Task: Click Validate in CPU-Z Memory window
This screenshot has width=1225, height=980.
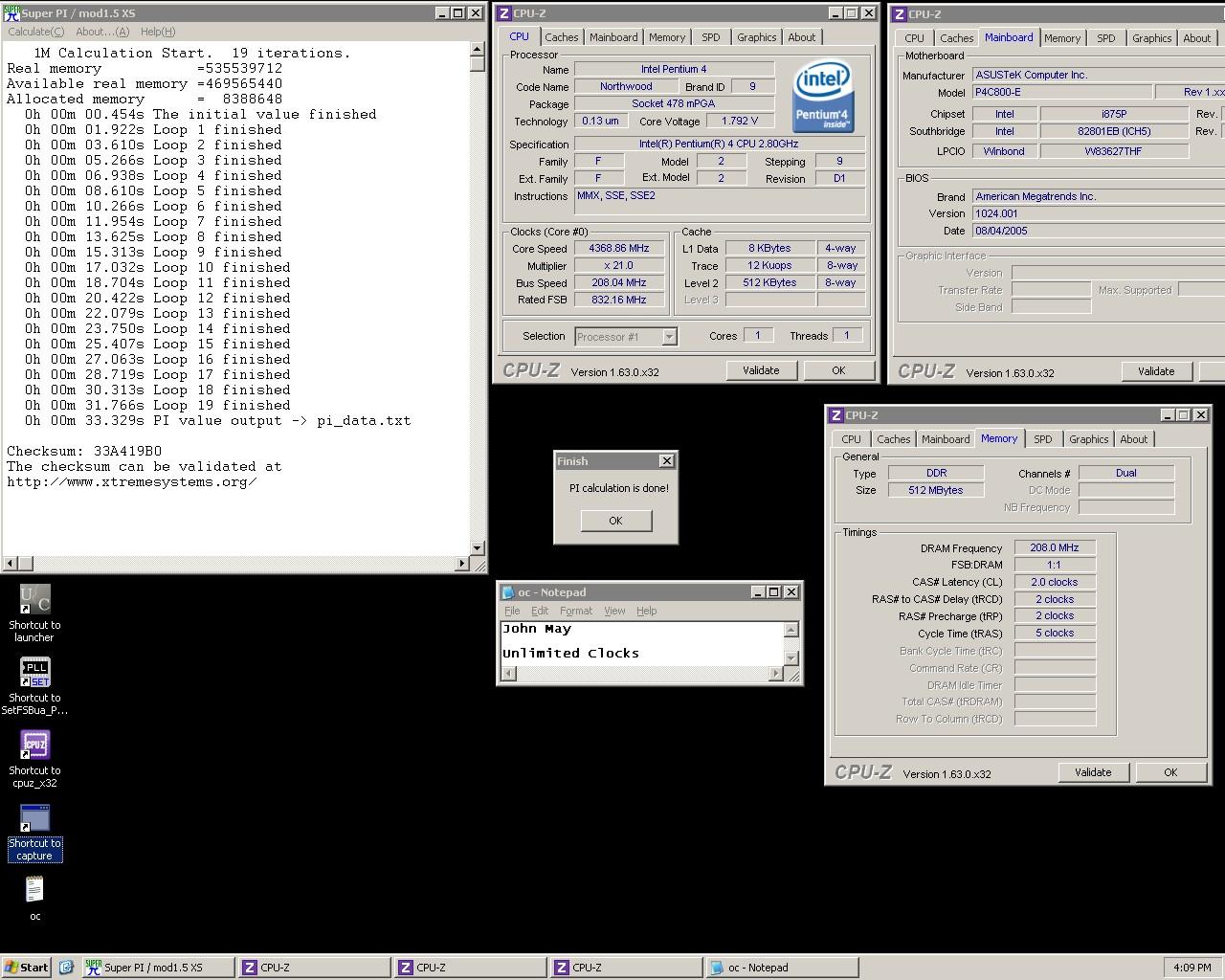Action: 1093,772
